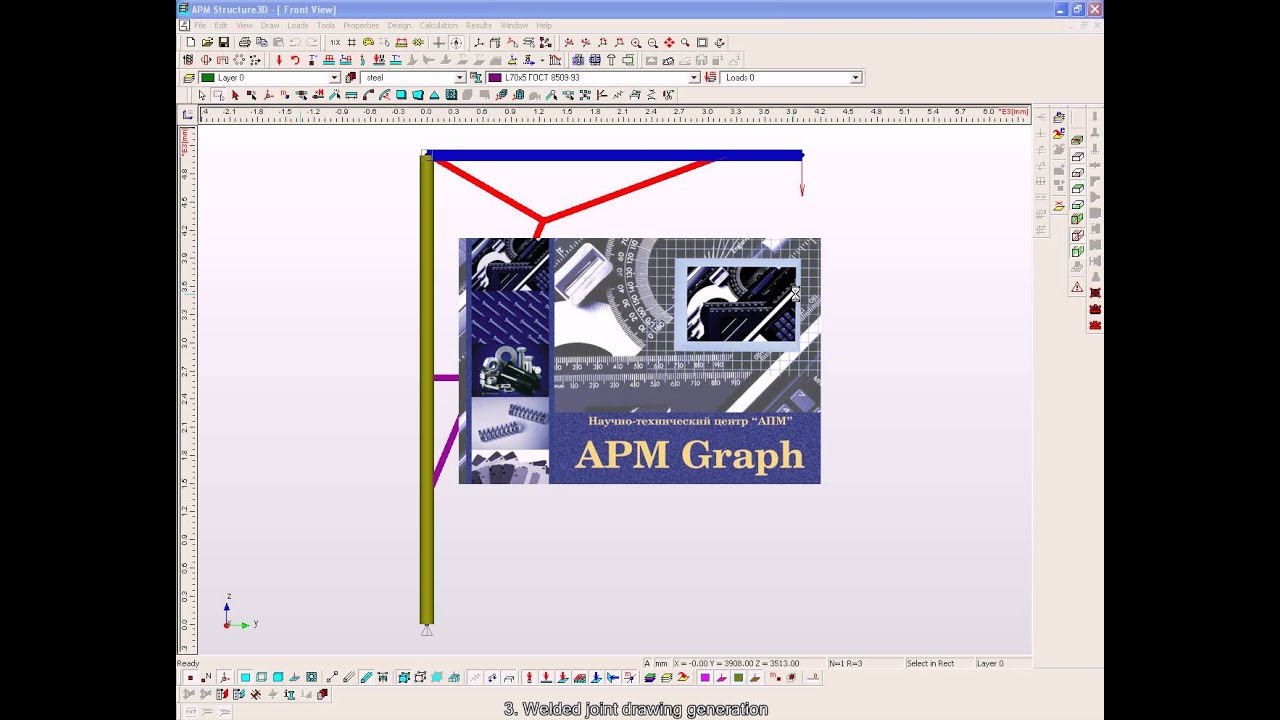Choose the dashed rectangle selection tool
Viewport: 1280px width, 720px height.
(219, 95)
